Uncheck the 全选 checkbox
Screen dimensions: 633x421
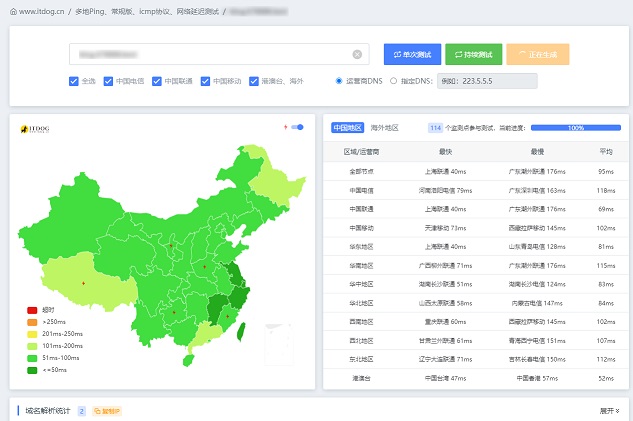(x=73, y=81)
